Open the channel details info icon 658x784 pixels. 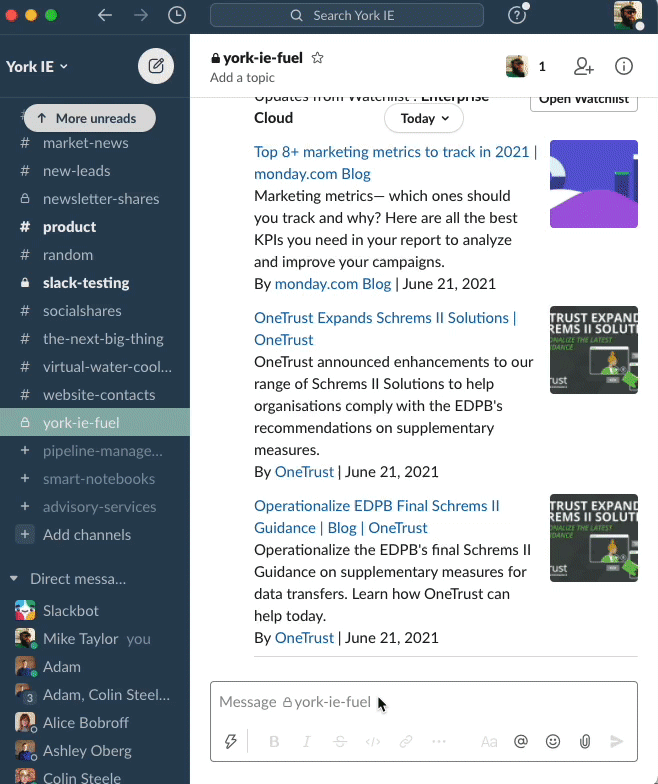tap(624, 66)
